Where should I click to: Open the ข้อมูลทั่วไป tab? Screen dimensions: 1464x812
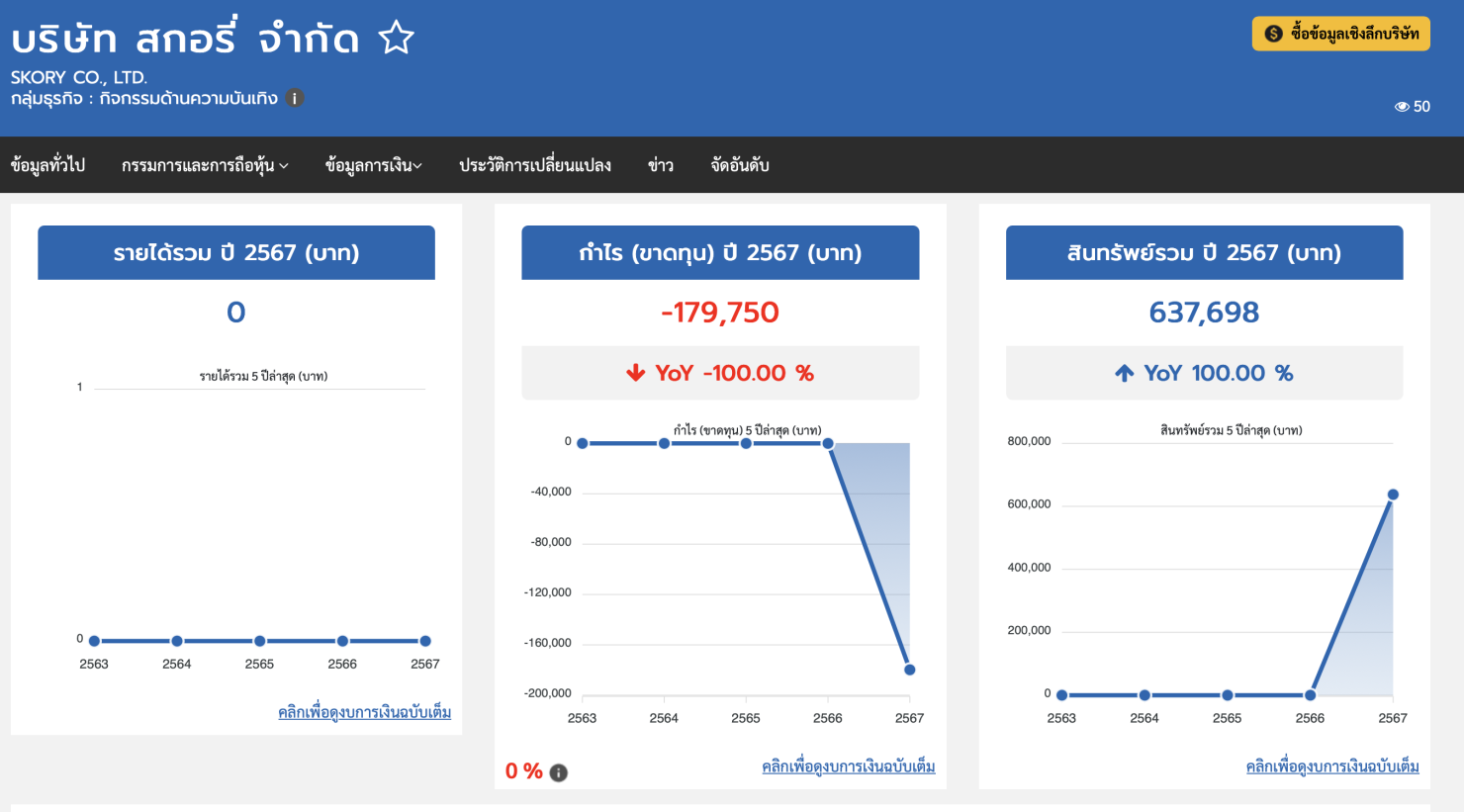[47, 165]
